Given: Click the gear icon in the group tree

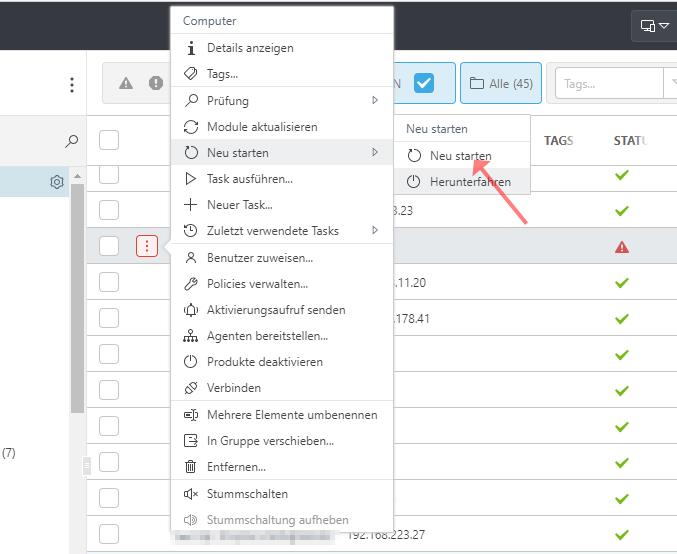Looking at the screenshot, I should (57, 182).
